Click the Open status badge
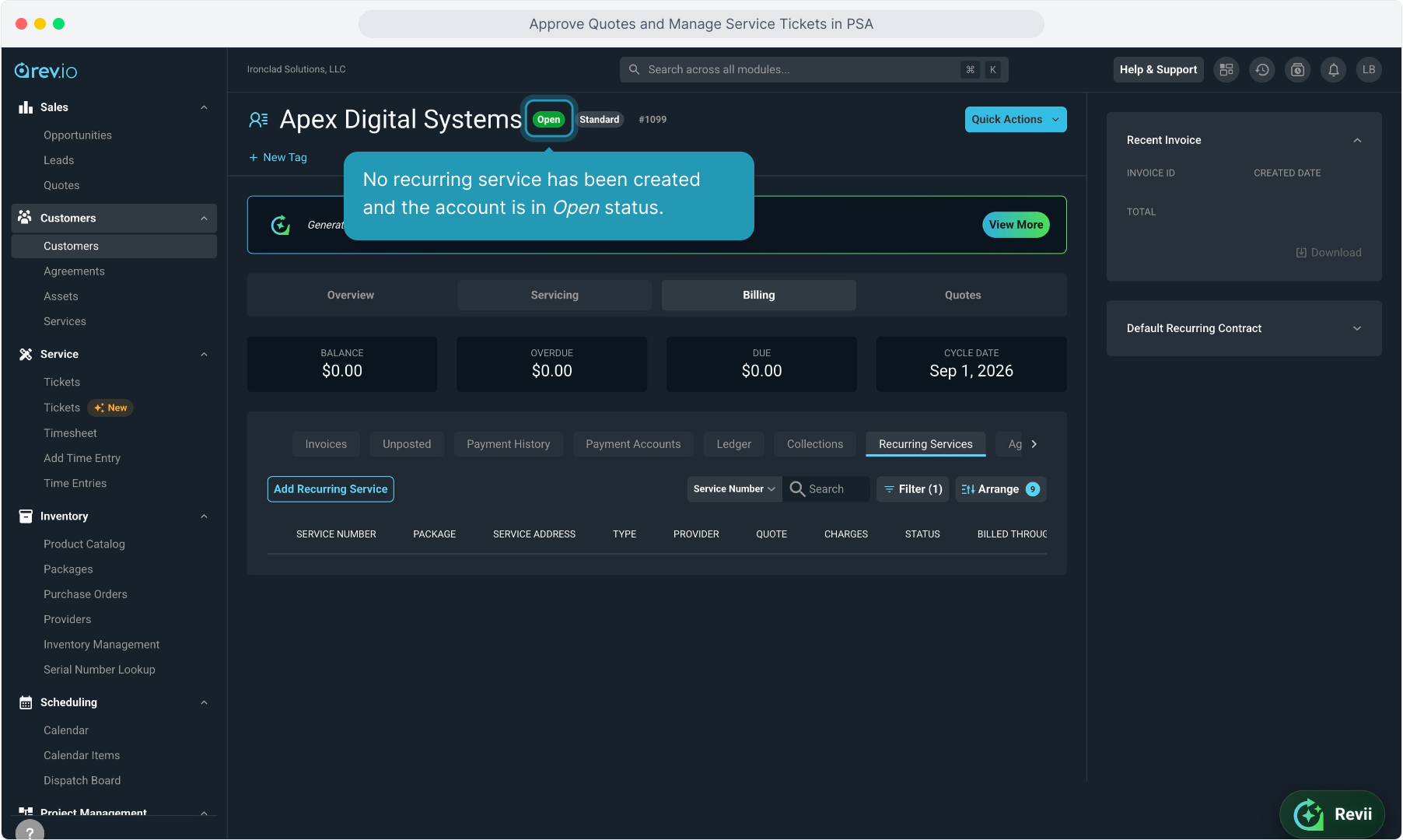This screenshot has width=1403, height=840. pos(548,120)
